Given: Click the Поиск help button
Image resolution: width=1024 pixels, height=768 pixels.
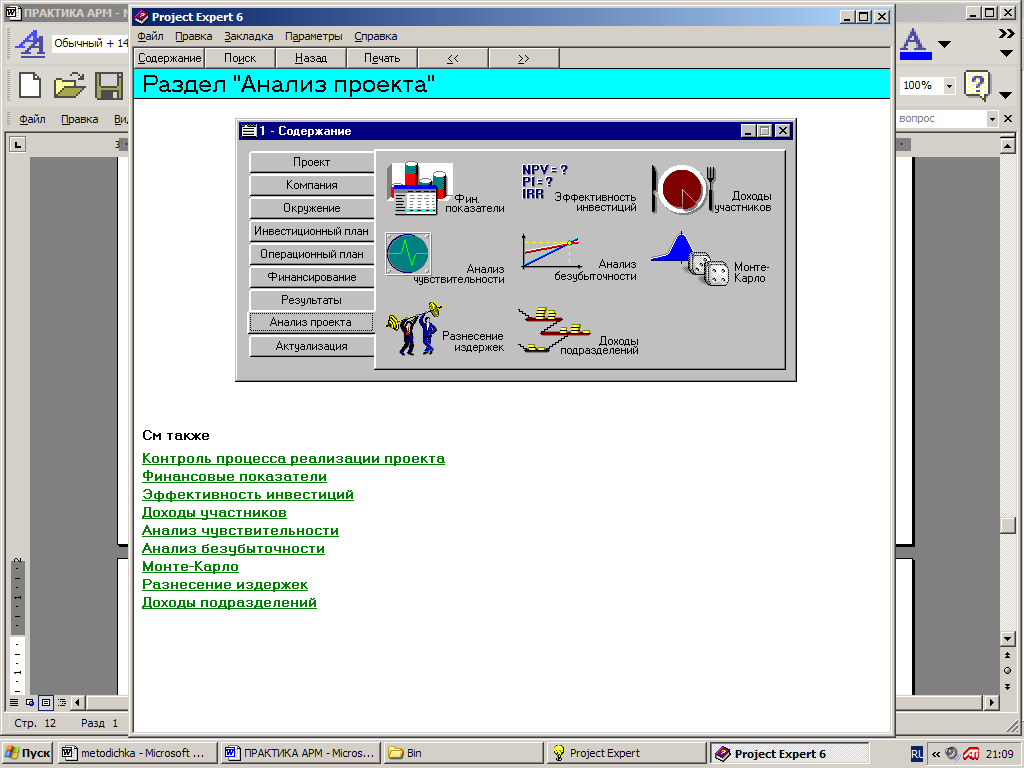Looking at the screenshot, I should coord(240,58).
